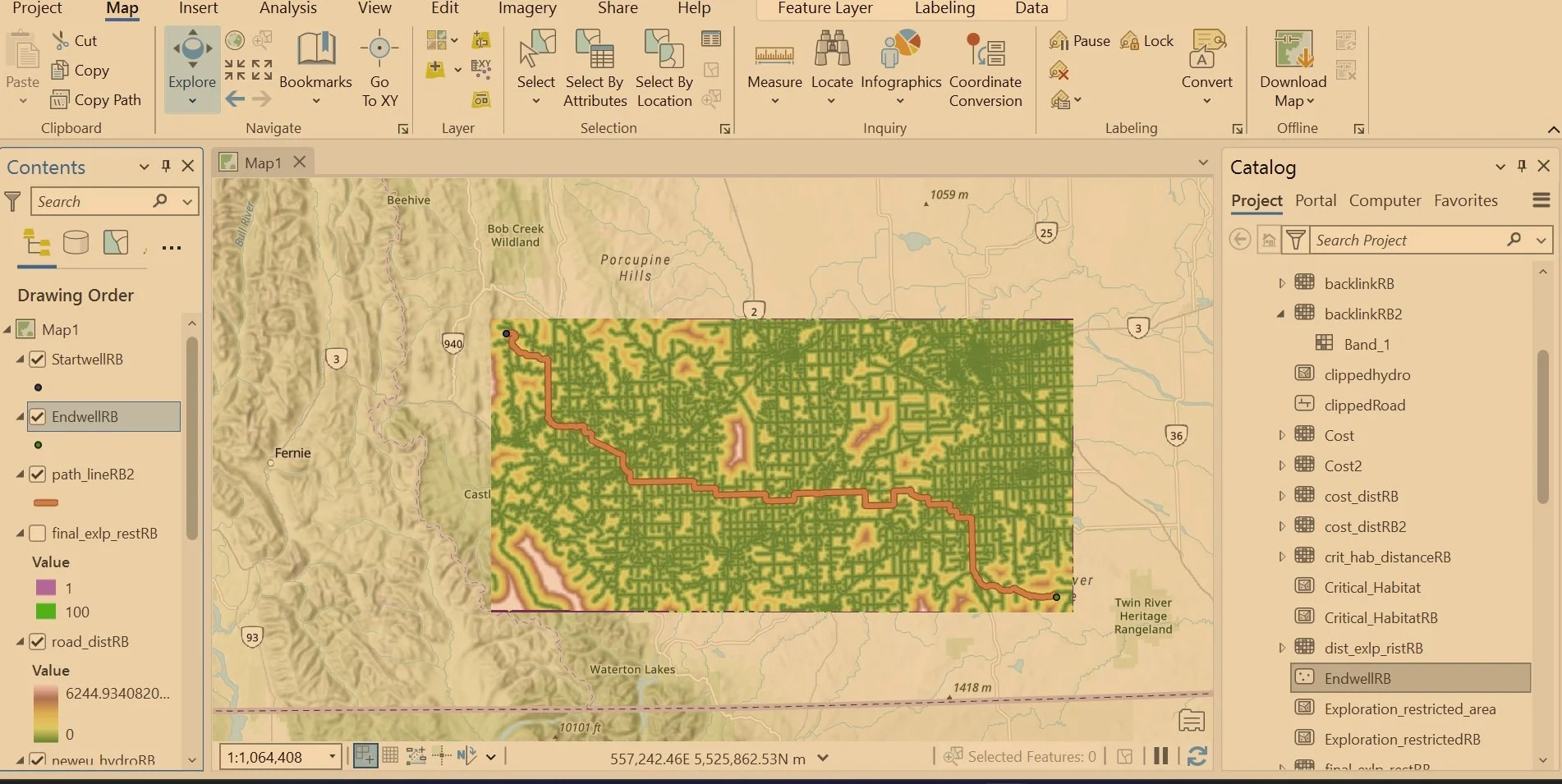Toggle grid icon in status bar
This screenshot has width=1562, height=784.
tap(391, 755)
